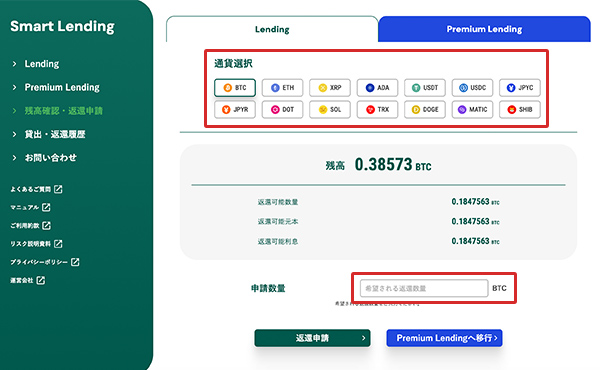Click the 返還可能数量 row label
The width and height of the screenshot is (600, 370).
278,202
